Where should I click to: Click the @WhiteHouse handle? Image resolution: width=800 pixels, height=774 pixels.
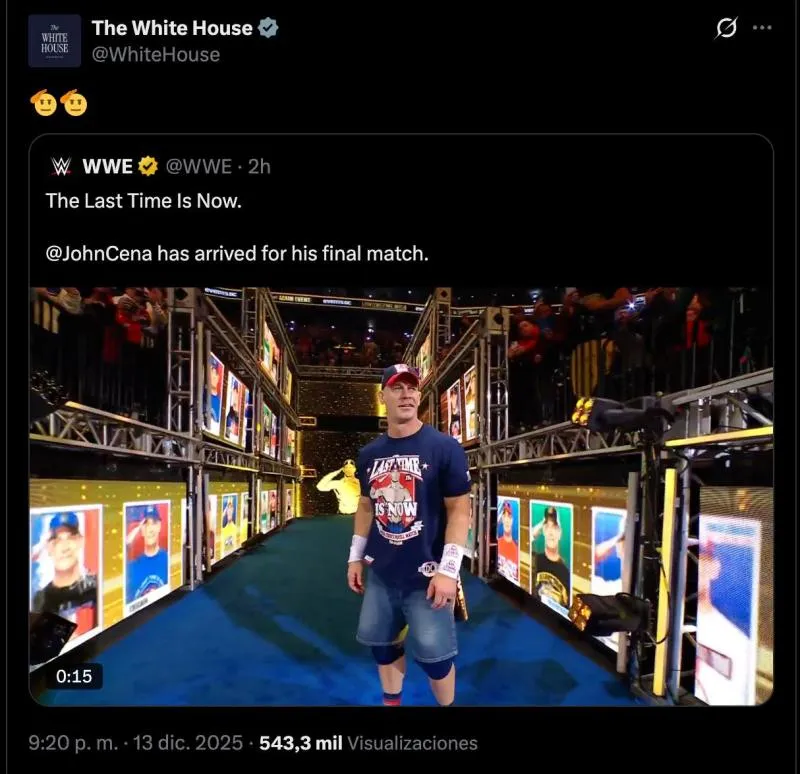[x=155, y=55]
